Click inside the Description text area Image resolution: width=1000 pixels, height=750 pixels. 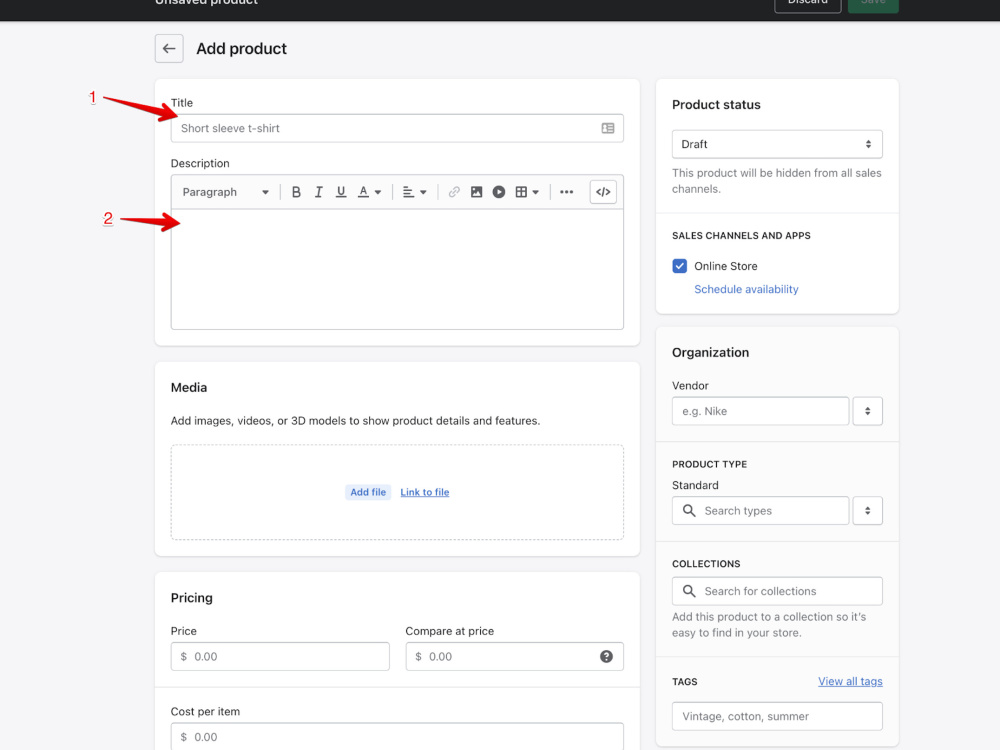pos(397,269)
